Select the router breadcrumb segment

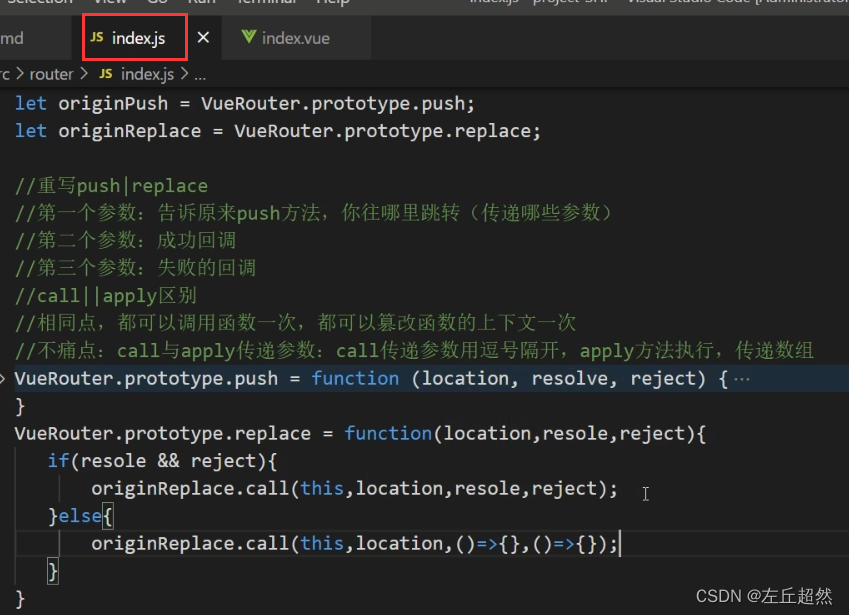click(x=51, y=74)
